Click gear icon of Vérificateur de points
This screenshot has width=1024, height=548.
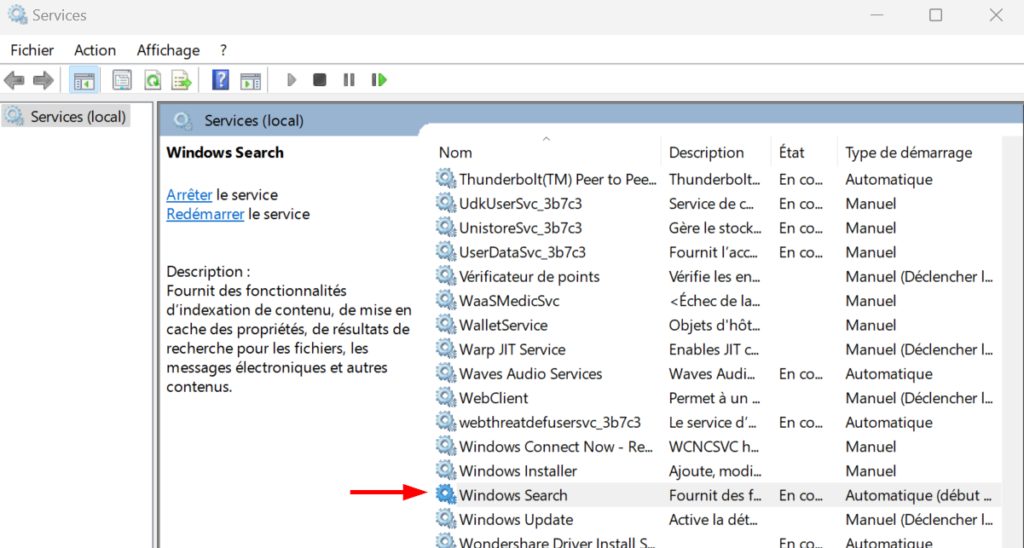click(x=446, y=276)
